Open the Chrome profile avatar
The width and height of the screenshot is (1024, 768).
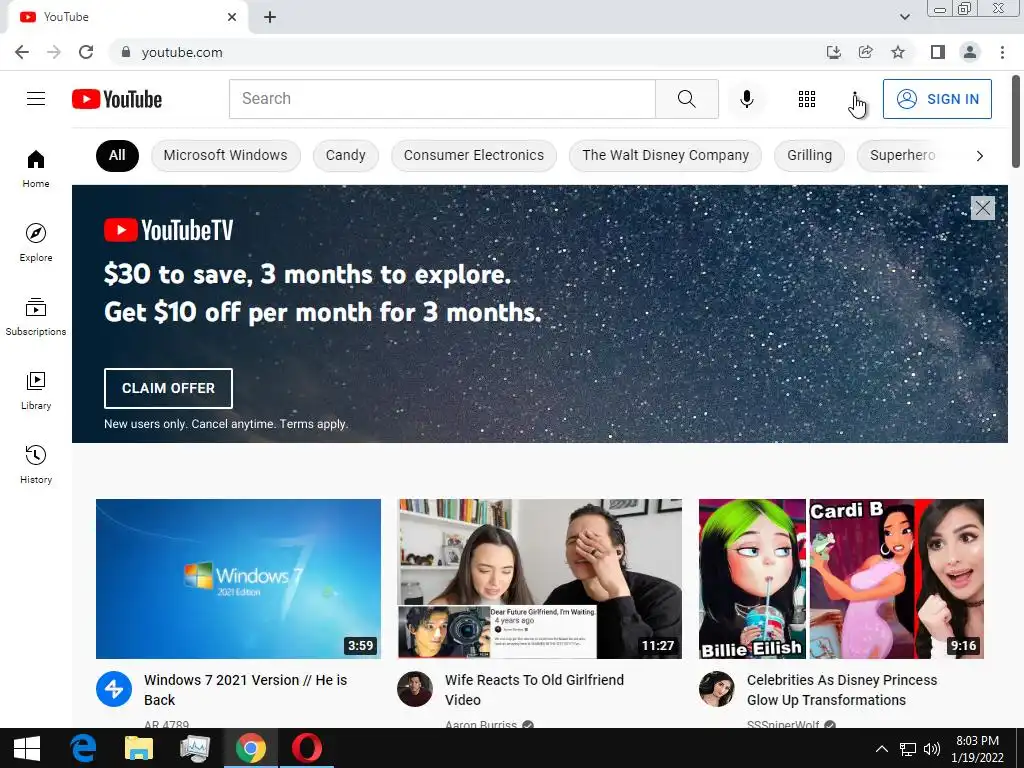(970, 52)
